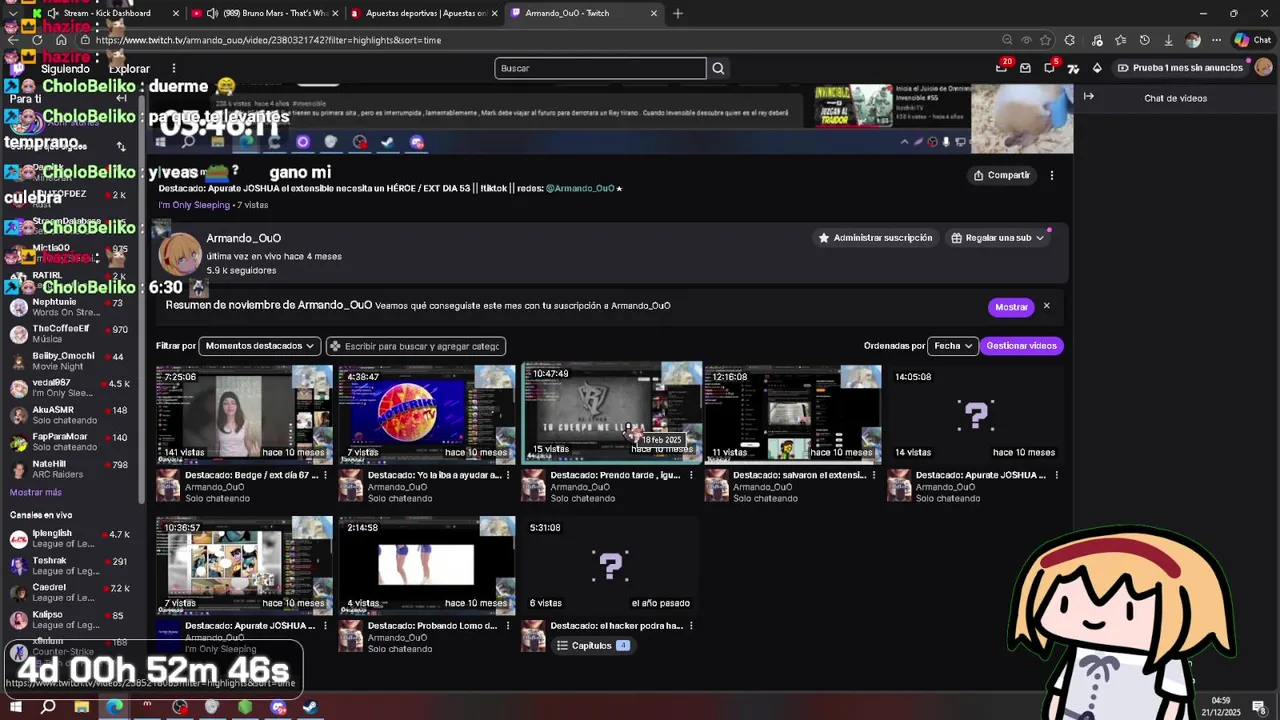Click the Twitch search magnifier button
Viewport: 1280px width, 720px height.
click(718, 68)
